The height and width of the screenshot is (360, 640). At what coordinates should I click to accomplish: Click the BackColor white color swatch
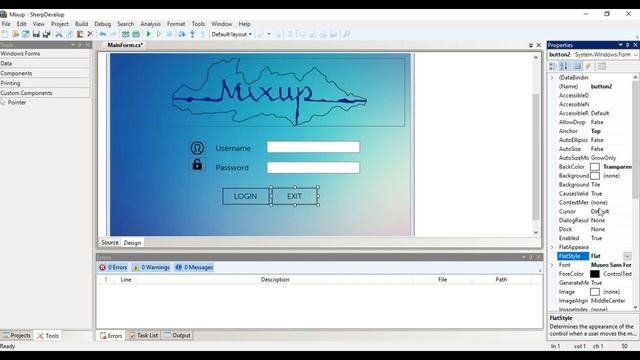coord(595,167)
